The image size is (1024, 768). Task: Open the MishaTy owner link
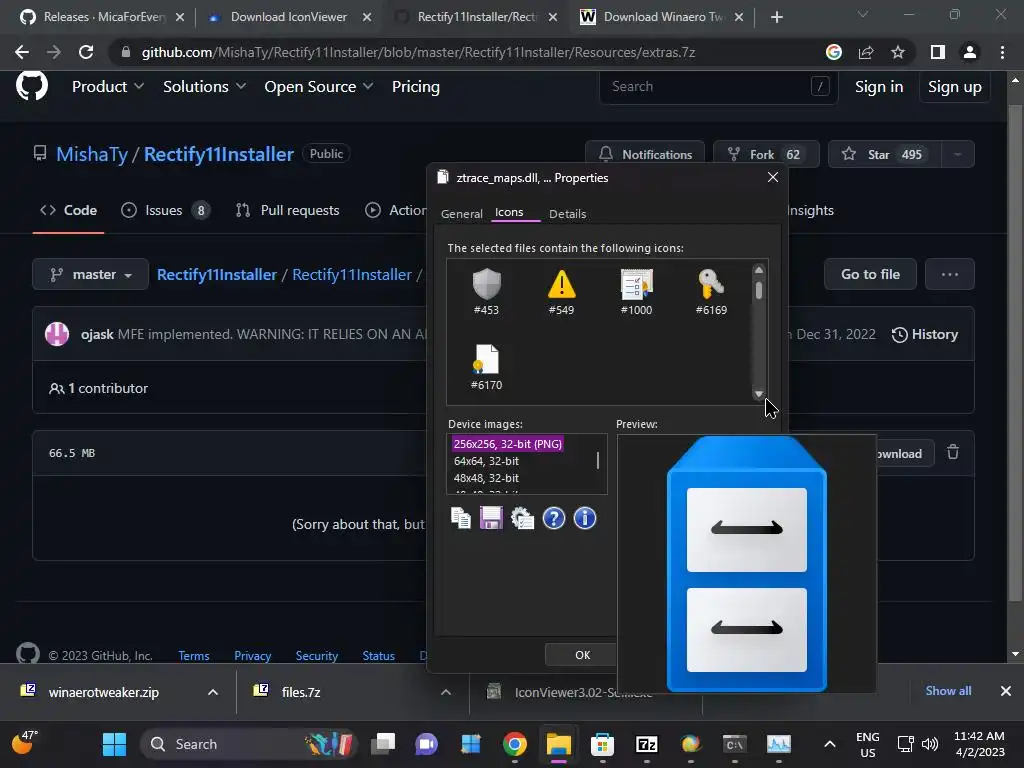(x=92, y=154)
